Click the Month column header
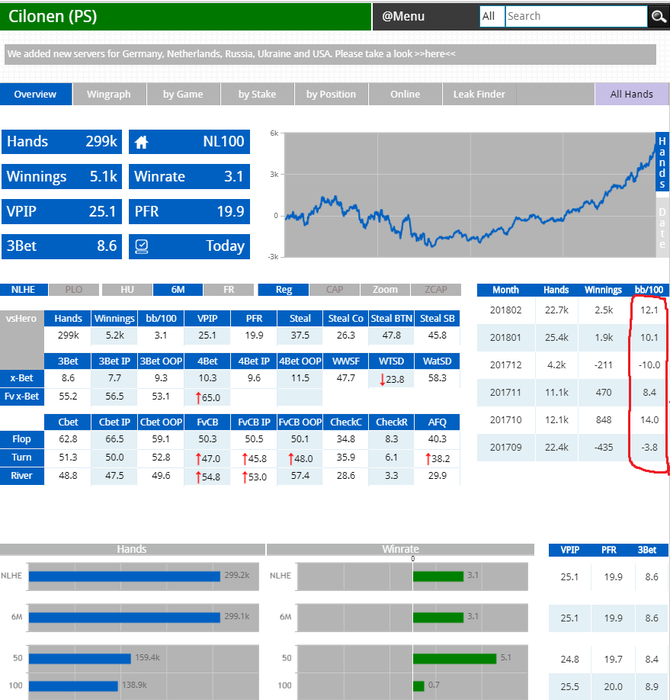Image resolution: width=670 pixels, height=700 pixels. (506, 290)
